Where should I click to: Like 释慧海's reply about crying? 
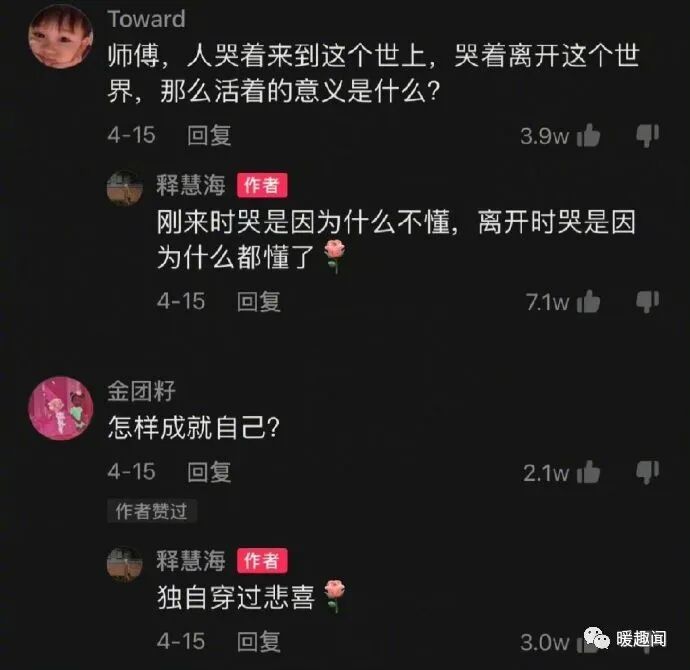pyautogui.click(x=588, y=301)
